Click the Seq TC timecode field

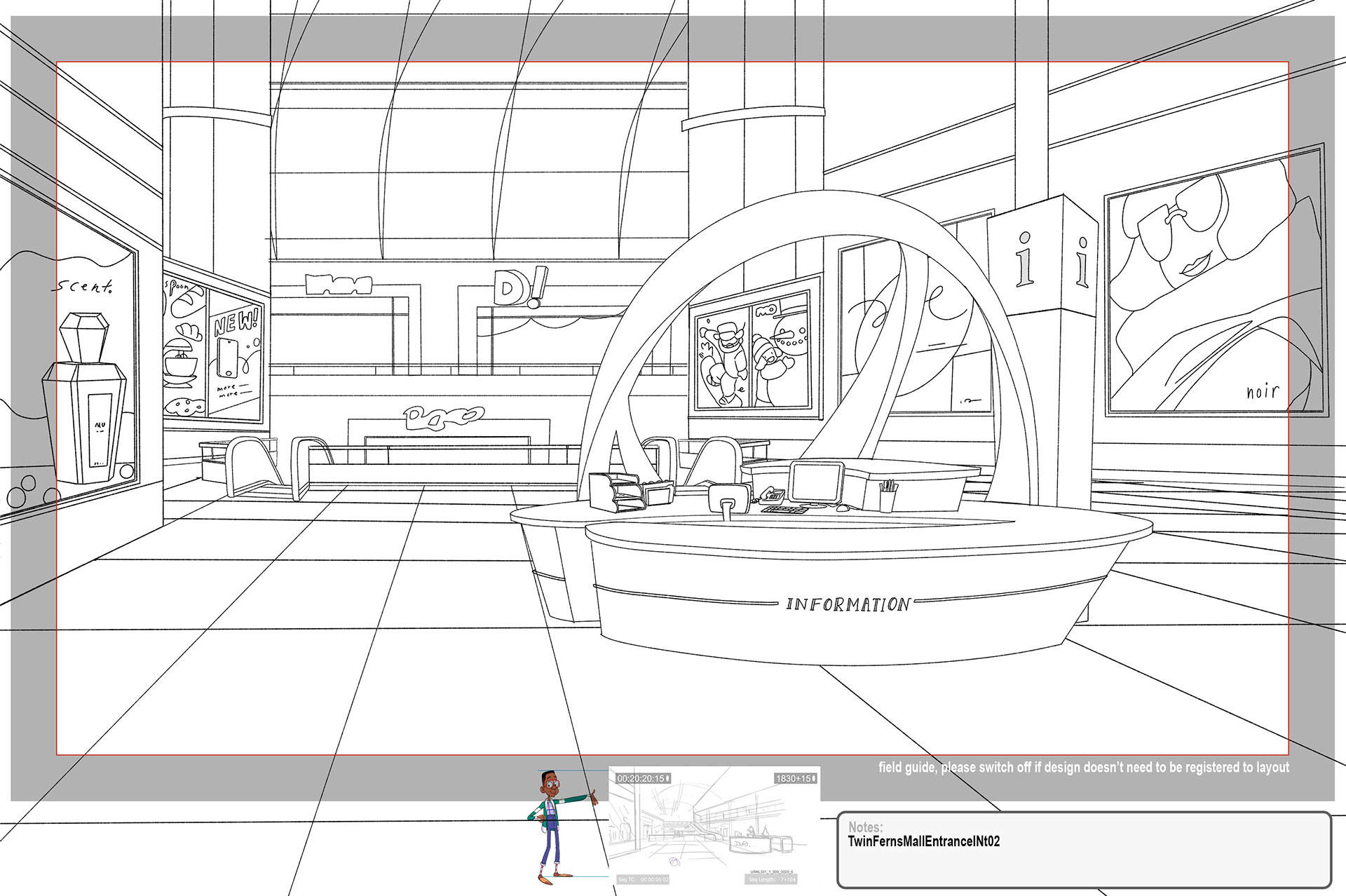tap(644, 879)
